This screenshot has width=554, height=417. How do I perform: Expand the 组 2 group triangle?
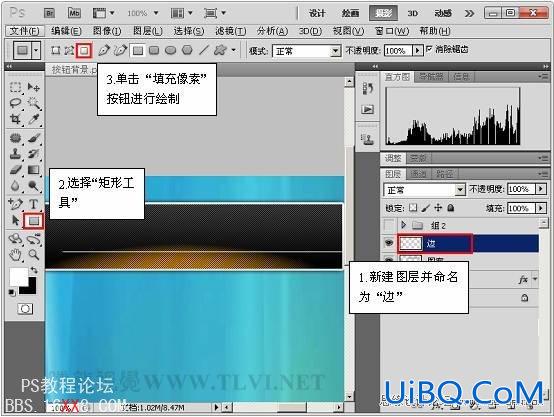[403, 224]
